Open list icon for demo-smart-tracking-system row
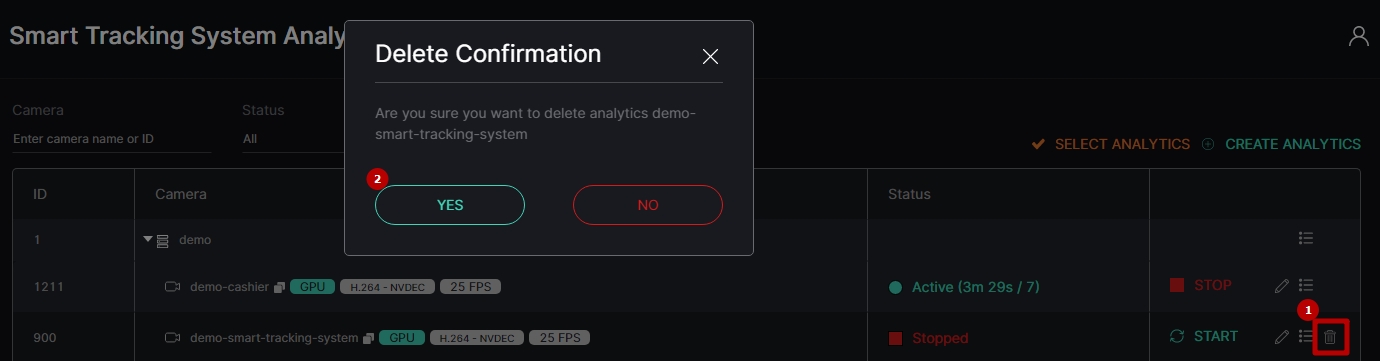This screenshot has height=361, width=1380. (1305, 337)
